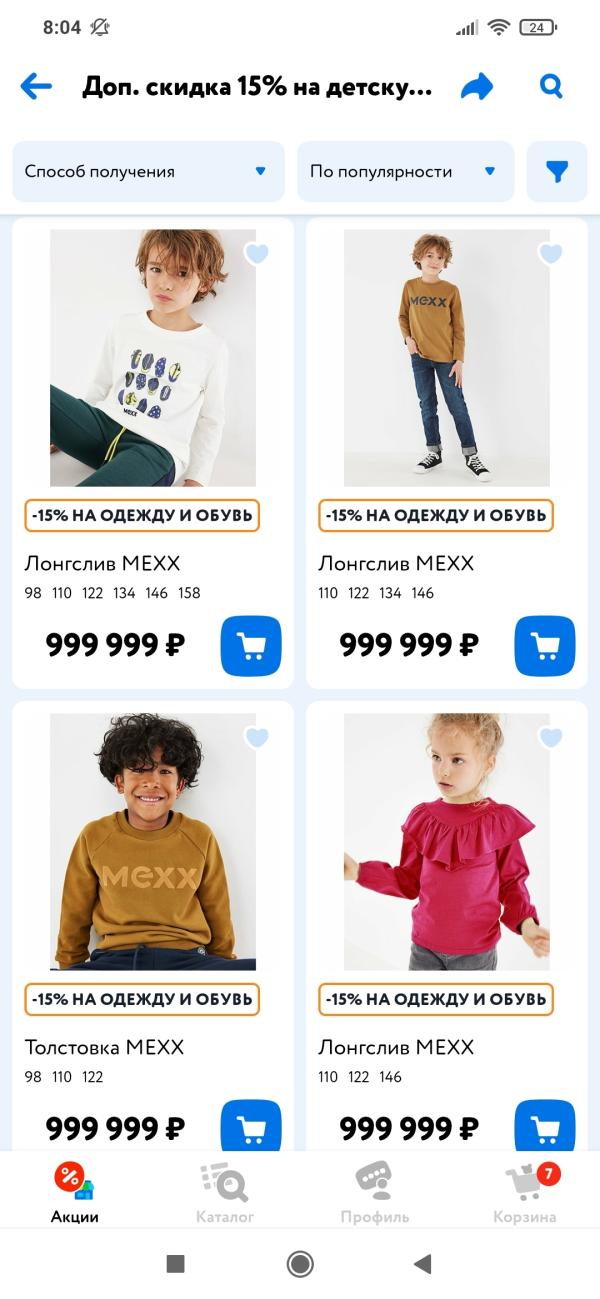Open the Толстовка MEXX product photo
The height and width of the screenshot is (1299, 600).
(x=153, y=842)
